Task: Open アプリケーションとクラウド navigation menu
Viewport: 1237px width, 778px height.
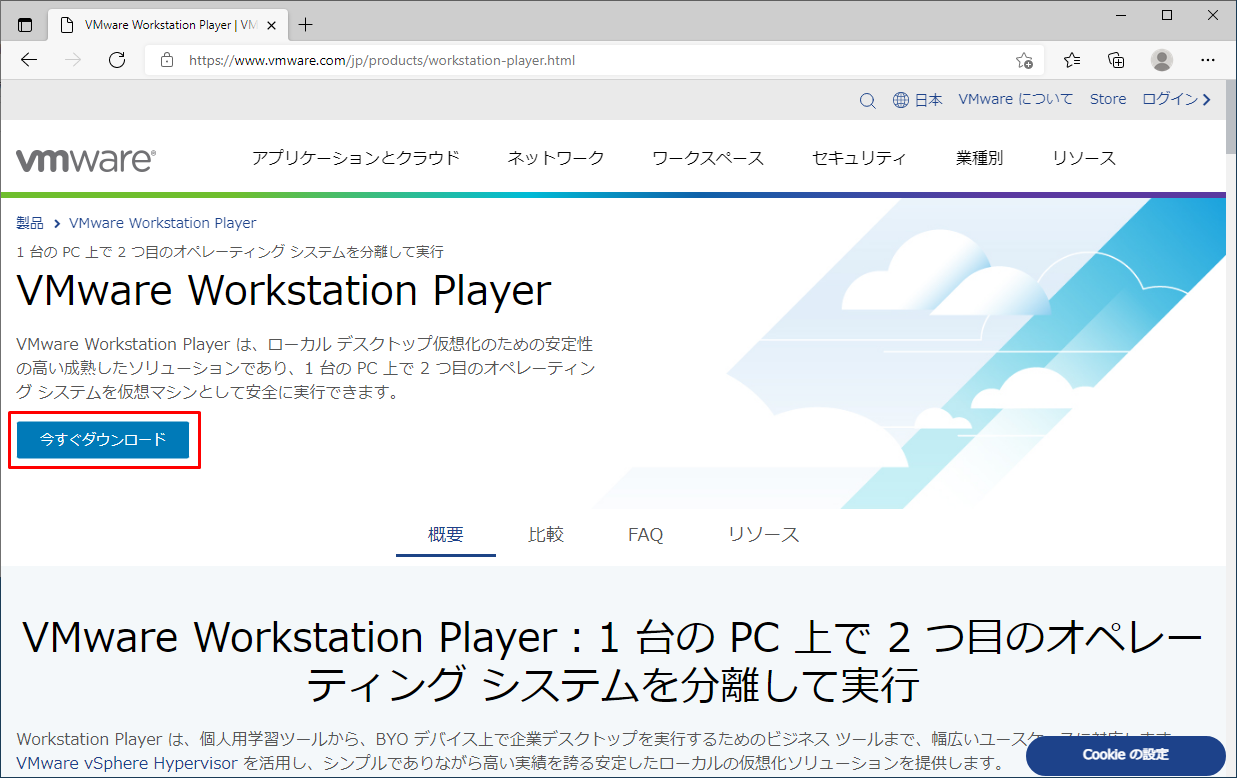Action: tap(355, 158)
